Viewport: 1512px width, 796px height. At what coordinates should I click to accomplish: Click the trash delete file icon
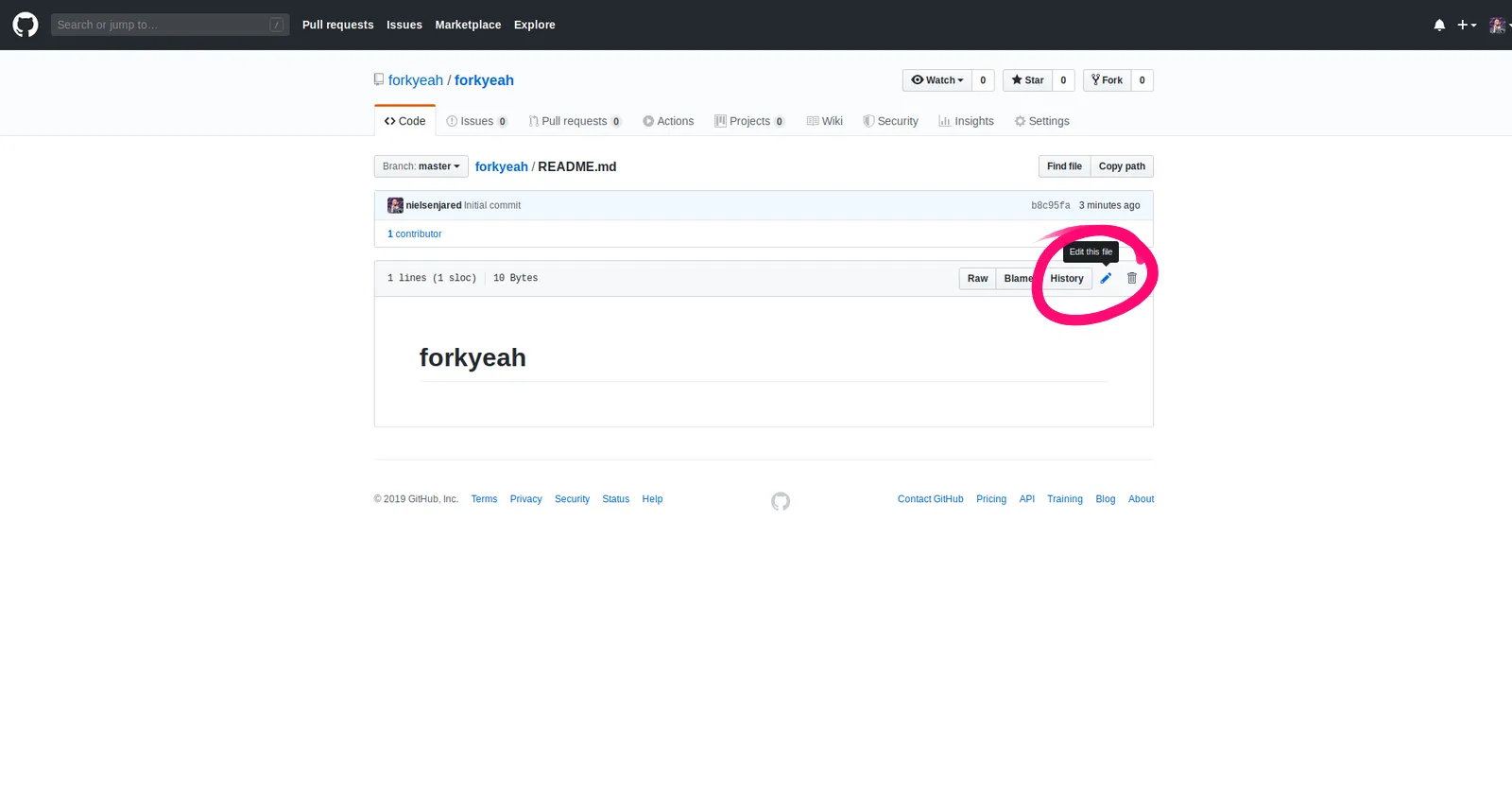pos(1132,278)
